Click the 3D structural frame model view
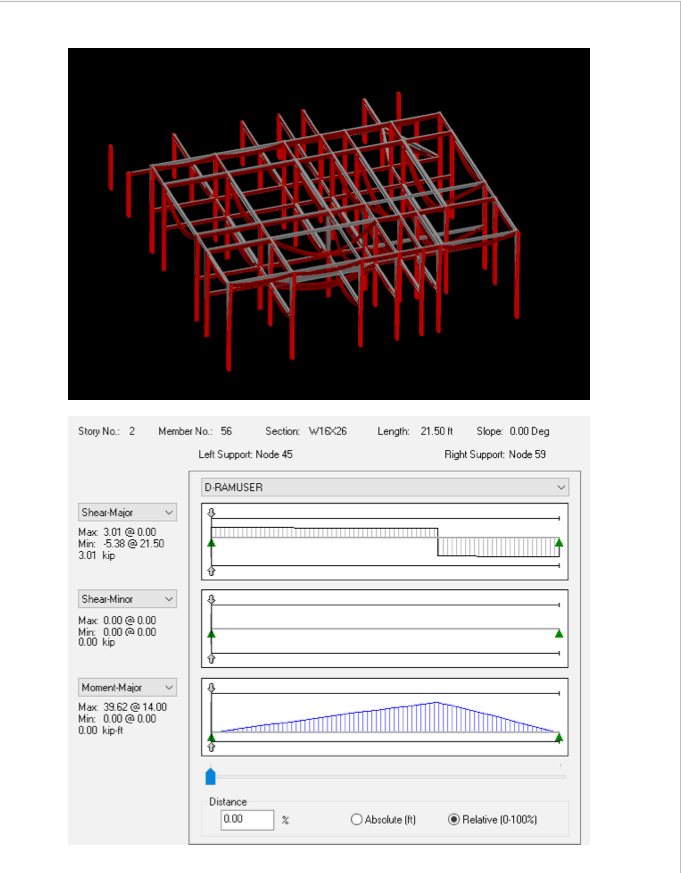Screen dimensions: 681x873 point(328,224)
